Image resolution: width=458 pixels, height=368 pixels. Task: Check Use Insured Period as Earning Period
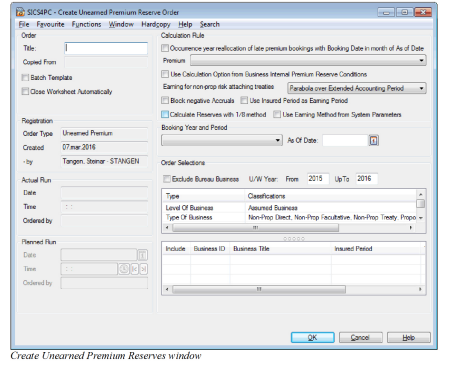click(x=244, y=100)
